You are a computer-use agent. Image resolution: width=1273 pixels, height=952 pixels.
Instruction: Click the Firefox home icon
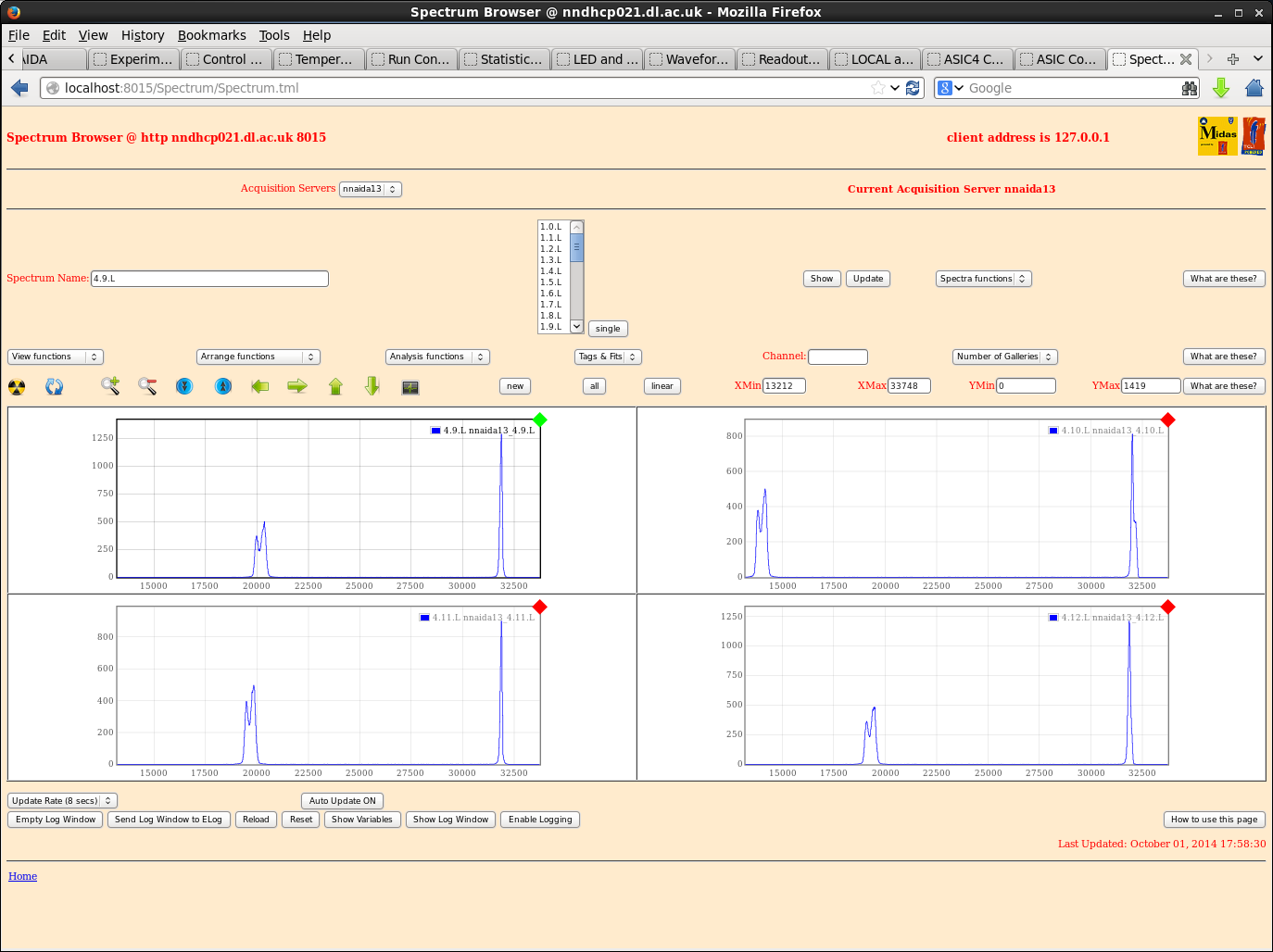[x=1254, y=88]
